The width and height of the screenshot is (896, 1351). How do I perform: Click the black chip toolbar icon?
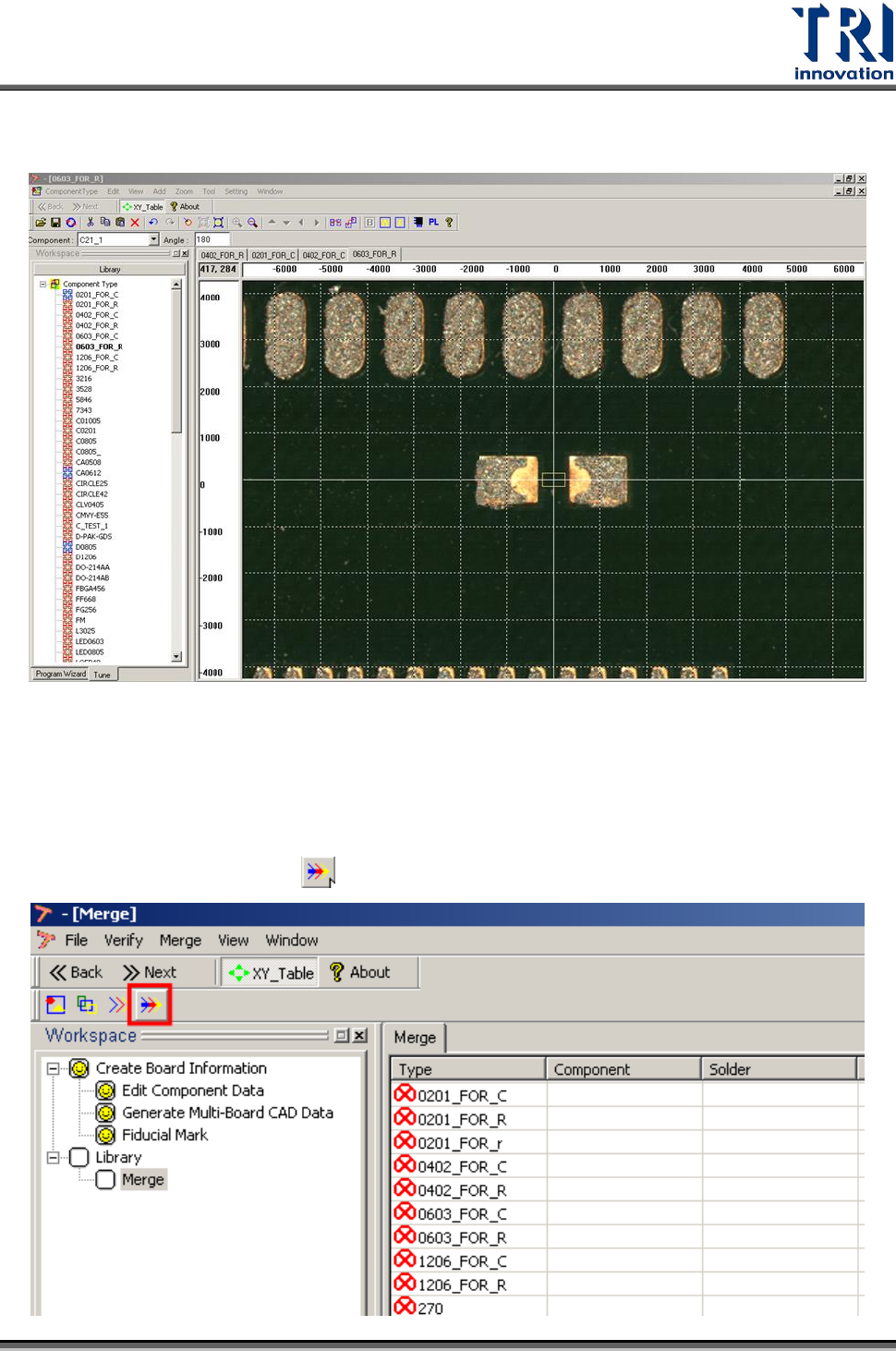click(x=418, y=223)
